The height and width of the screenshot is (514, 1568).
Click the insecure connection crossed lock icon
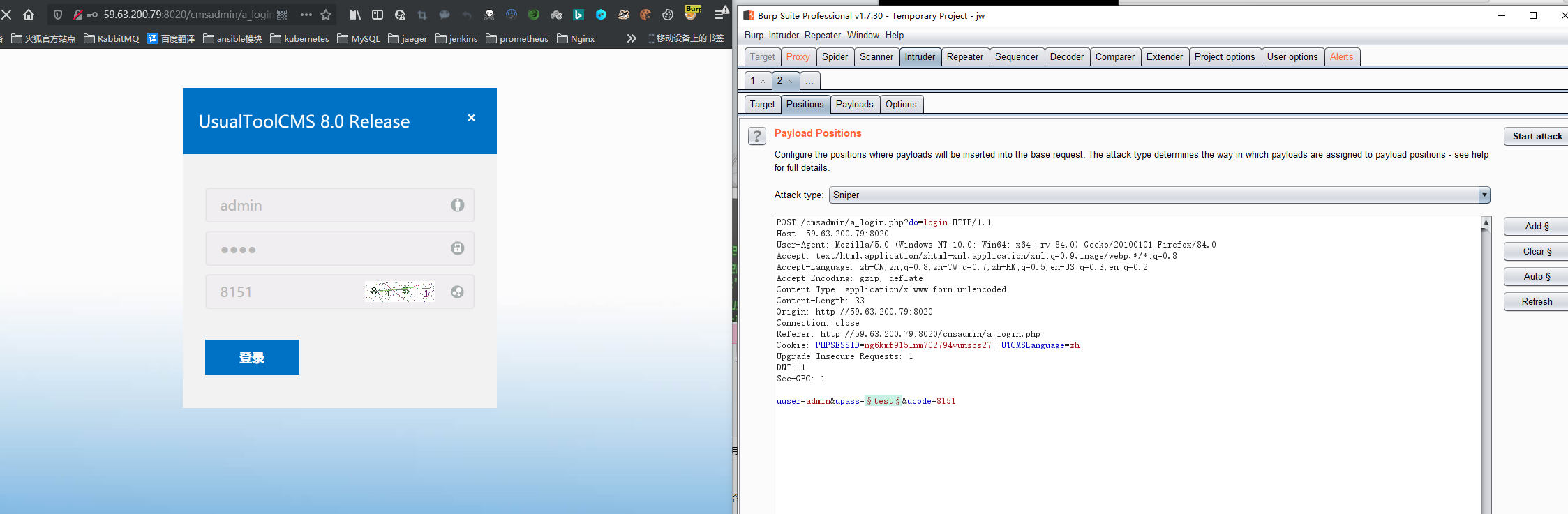78,14
